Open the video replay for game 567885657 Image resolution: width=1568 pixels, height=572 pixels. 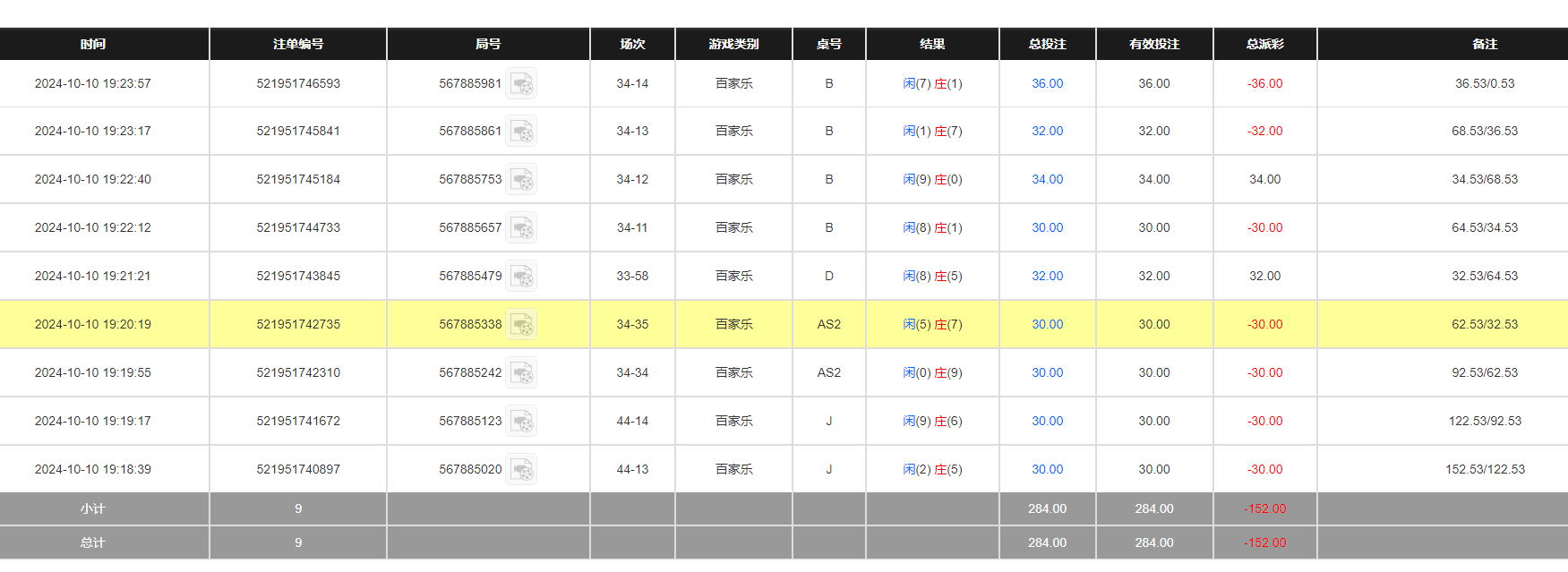[x=522, y=227]
